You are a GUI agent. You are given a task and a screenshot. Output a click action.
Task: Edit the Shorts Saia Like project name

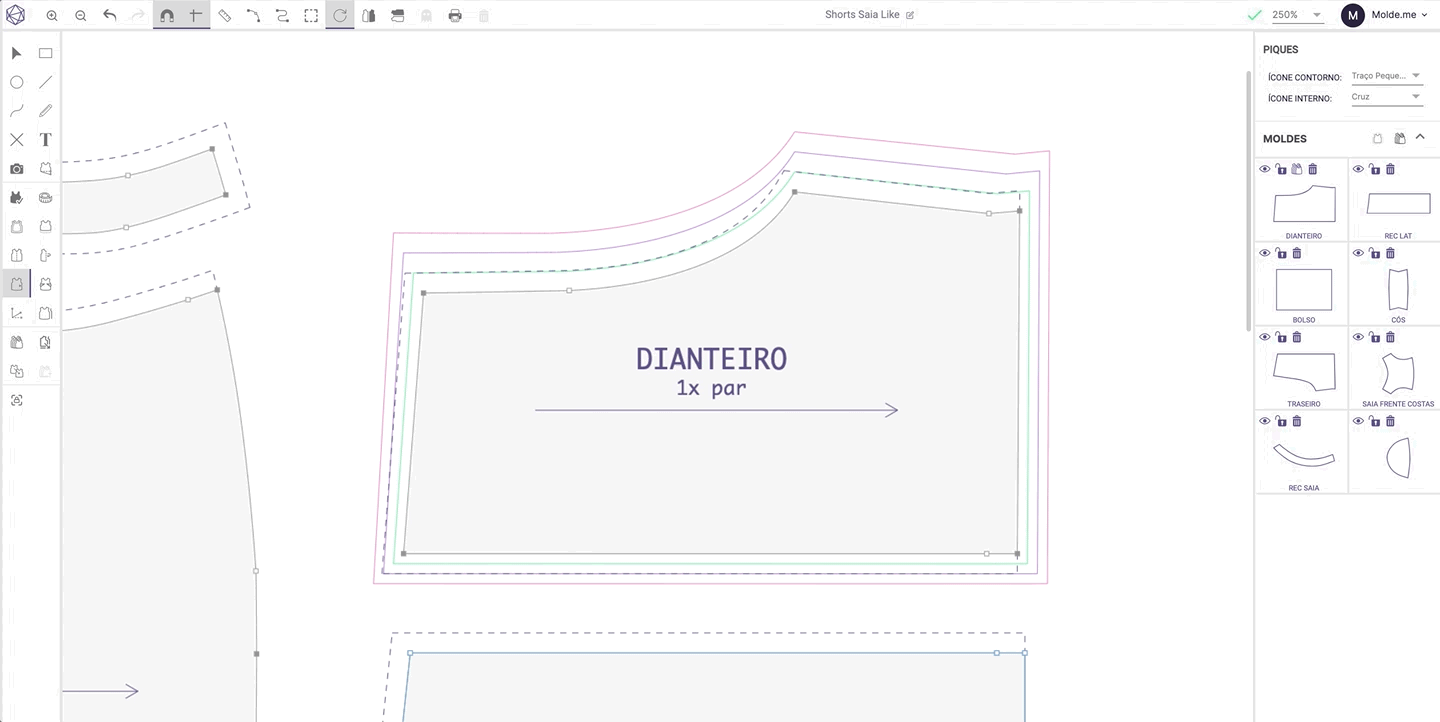point(910,15)
